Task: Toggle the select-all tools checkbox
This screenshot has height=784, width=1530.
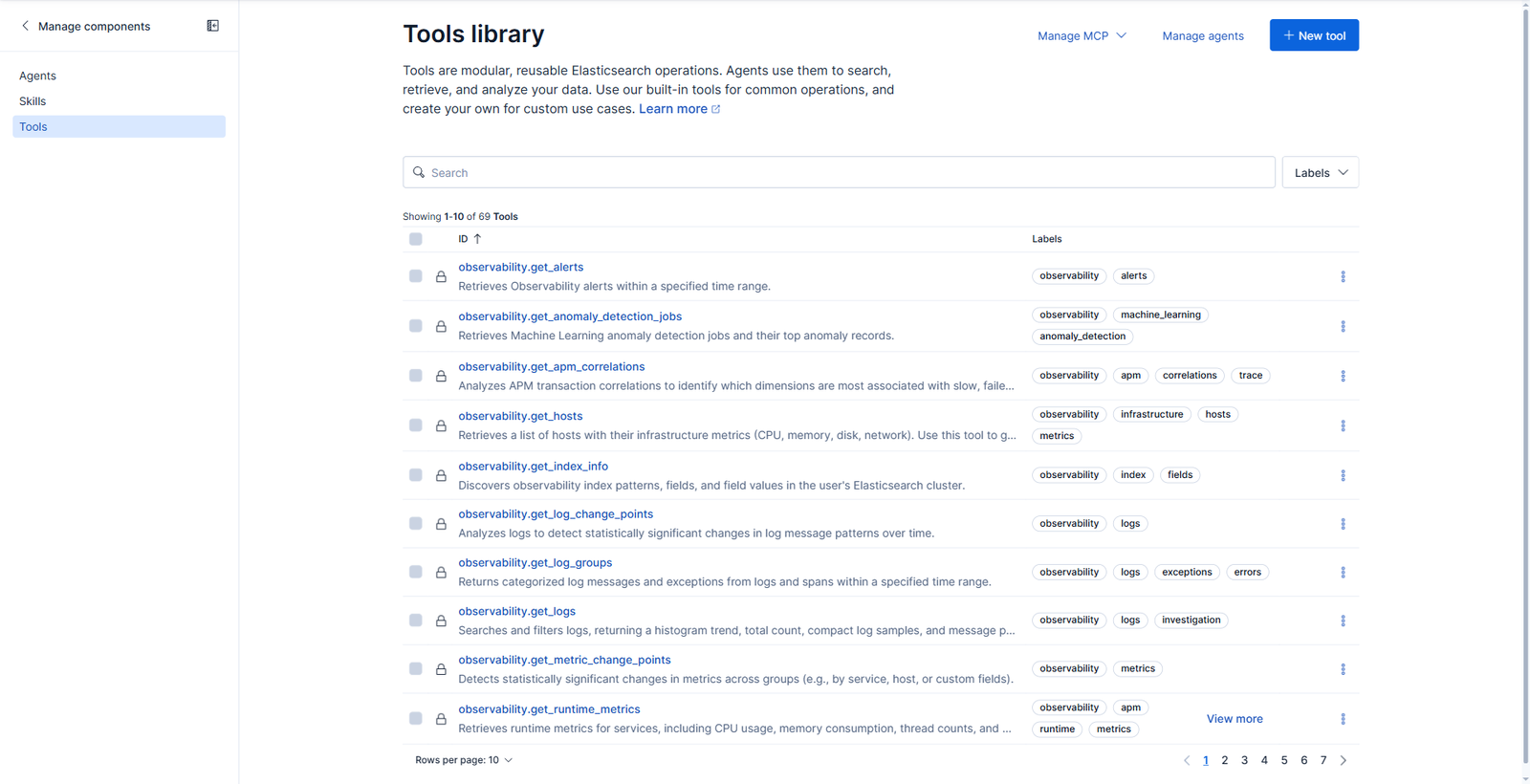Action: pyautogui.click(x=416, y=239)
